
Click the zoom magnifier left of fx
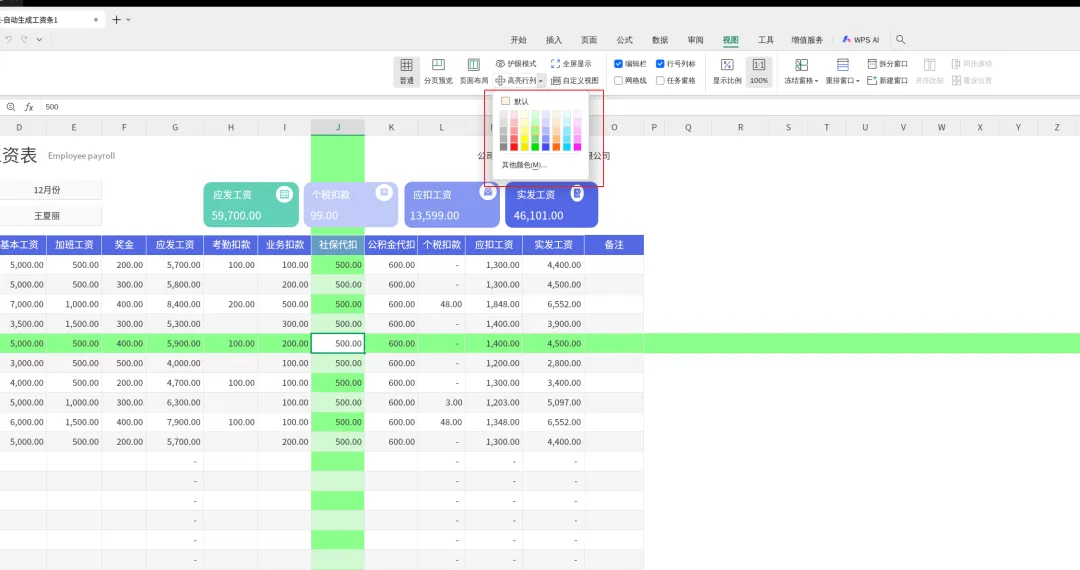[10, 107]
